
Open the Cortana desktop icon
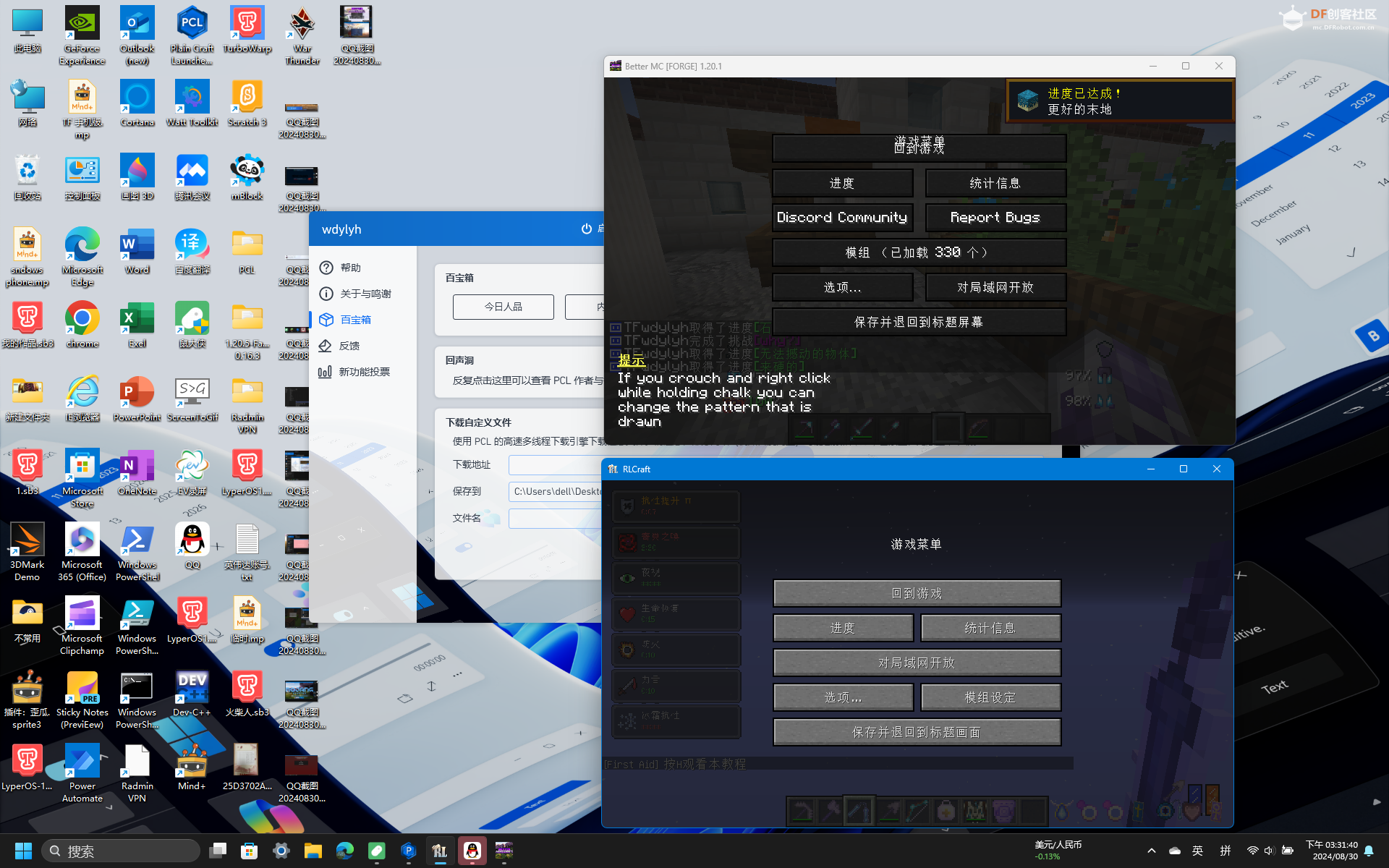pos(137,103)
